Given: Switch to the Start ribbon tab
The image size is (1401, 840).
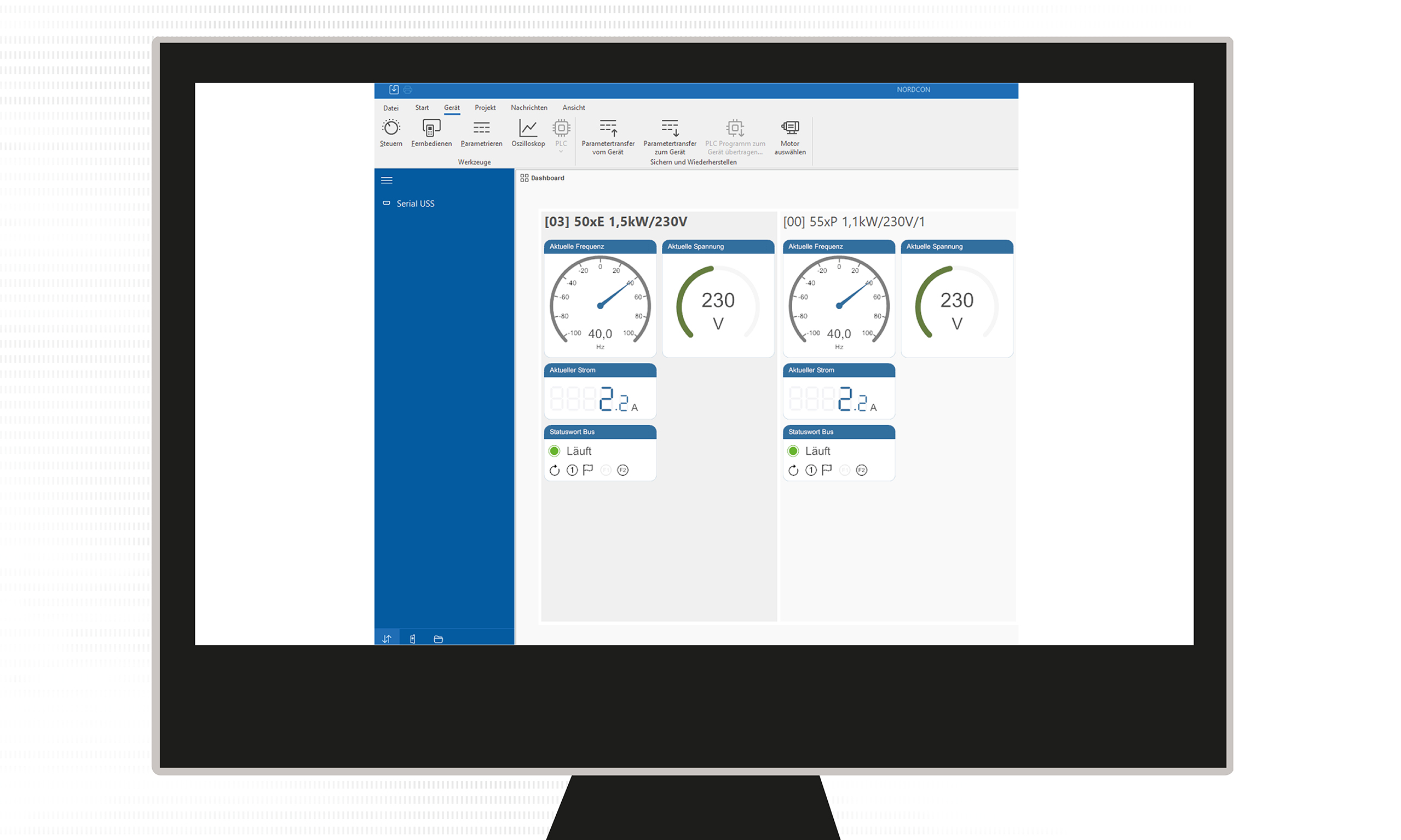Looking at the screenshot, I should click(422, 108).
